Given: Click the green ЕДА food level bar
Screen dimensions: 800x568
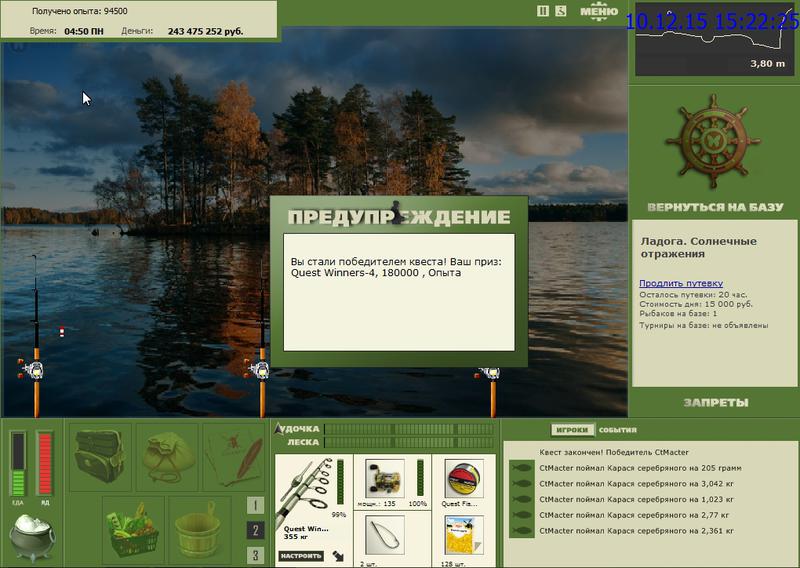Looking at the screenshot, I should (18, 463).
